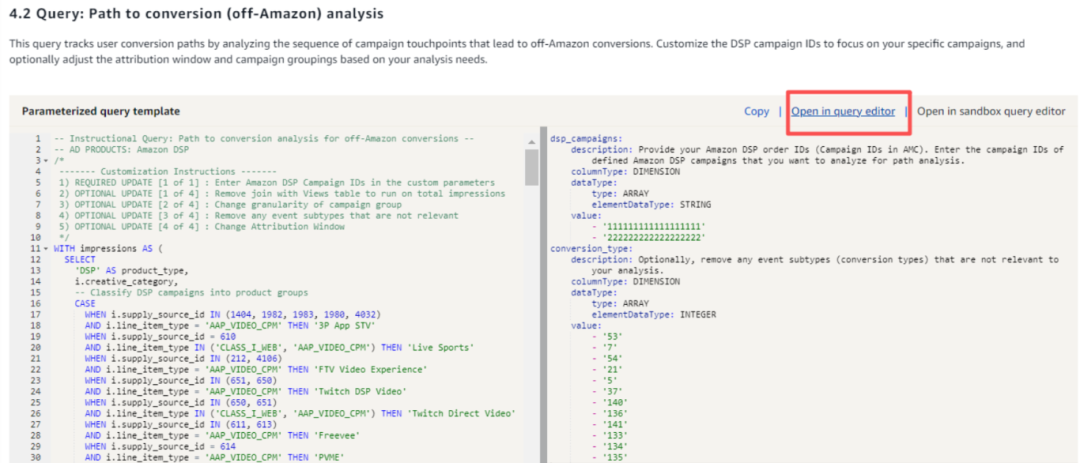Collapse the WITH impressions block at line 11
The width and height of the screenshot is (1080, 463).
click(45, 249)
